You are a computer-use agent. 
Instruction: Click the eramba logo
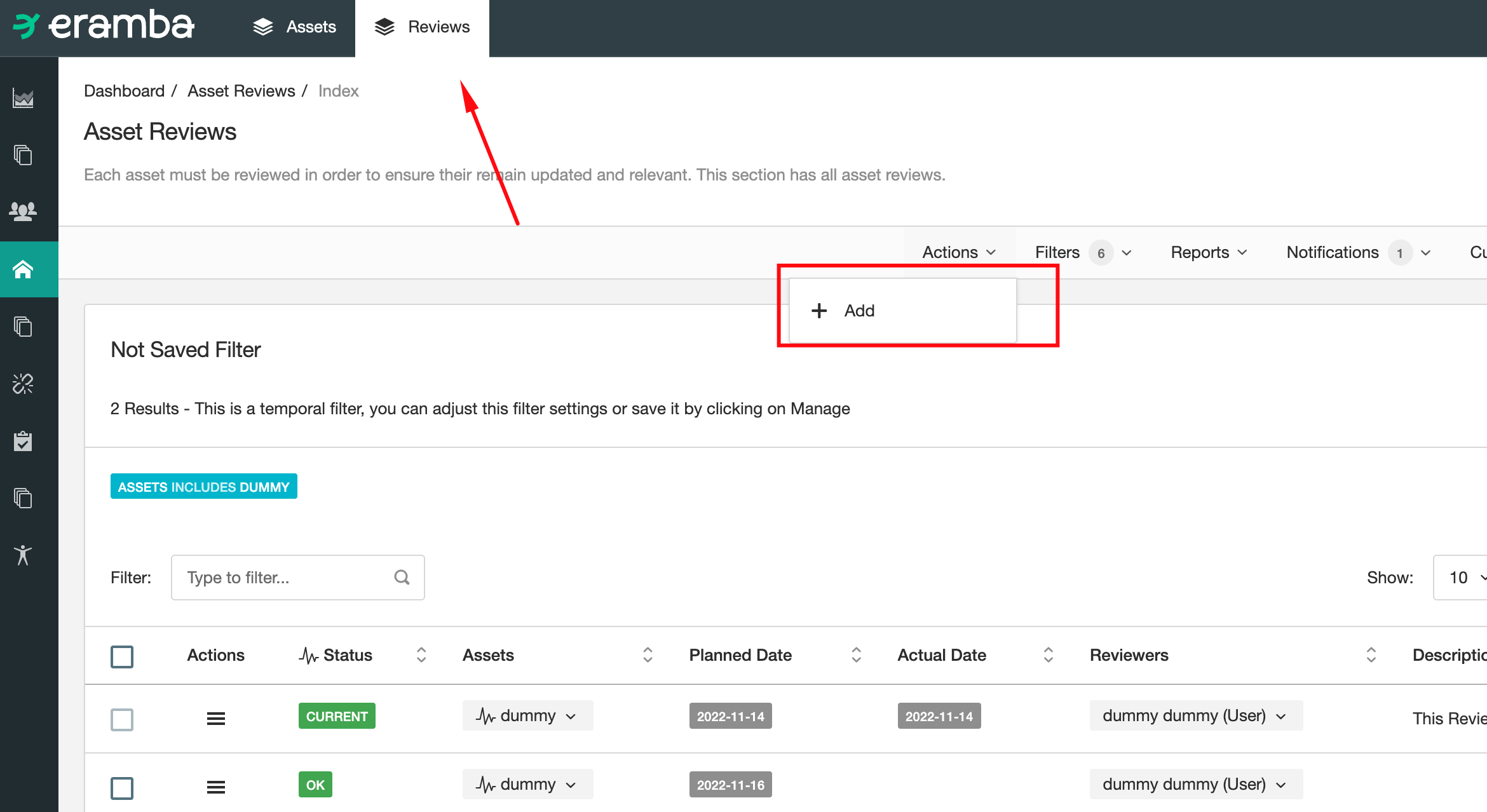(x=104, y=25)
